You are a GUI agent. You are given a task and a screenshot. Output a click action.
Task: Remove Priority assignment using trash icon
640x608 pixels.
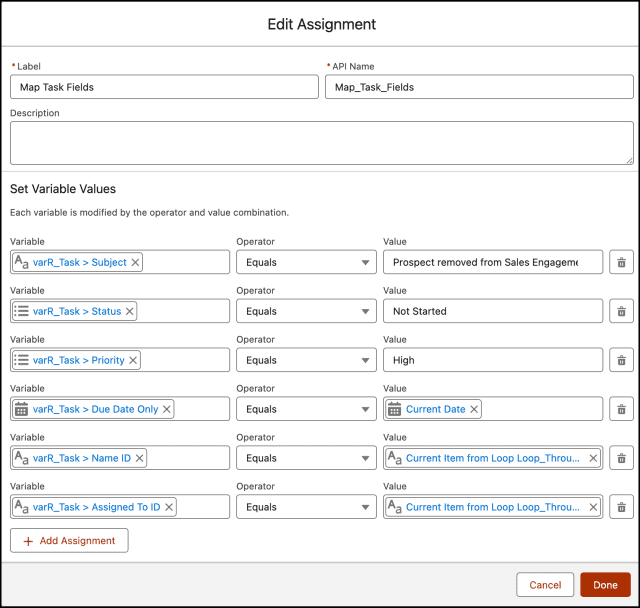(x=621, y=360)
